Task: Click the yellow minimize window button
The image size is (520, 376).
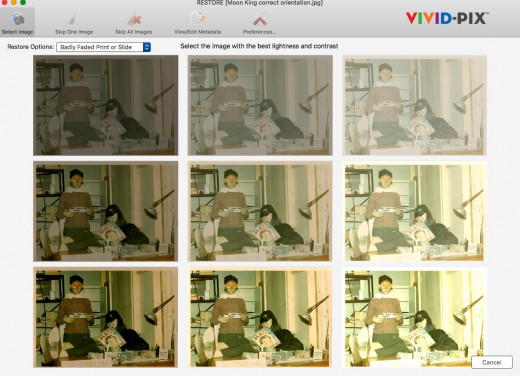Action: (14, 2)
